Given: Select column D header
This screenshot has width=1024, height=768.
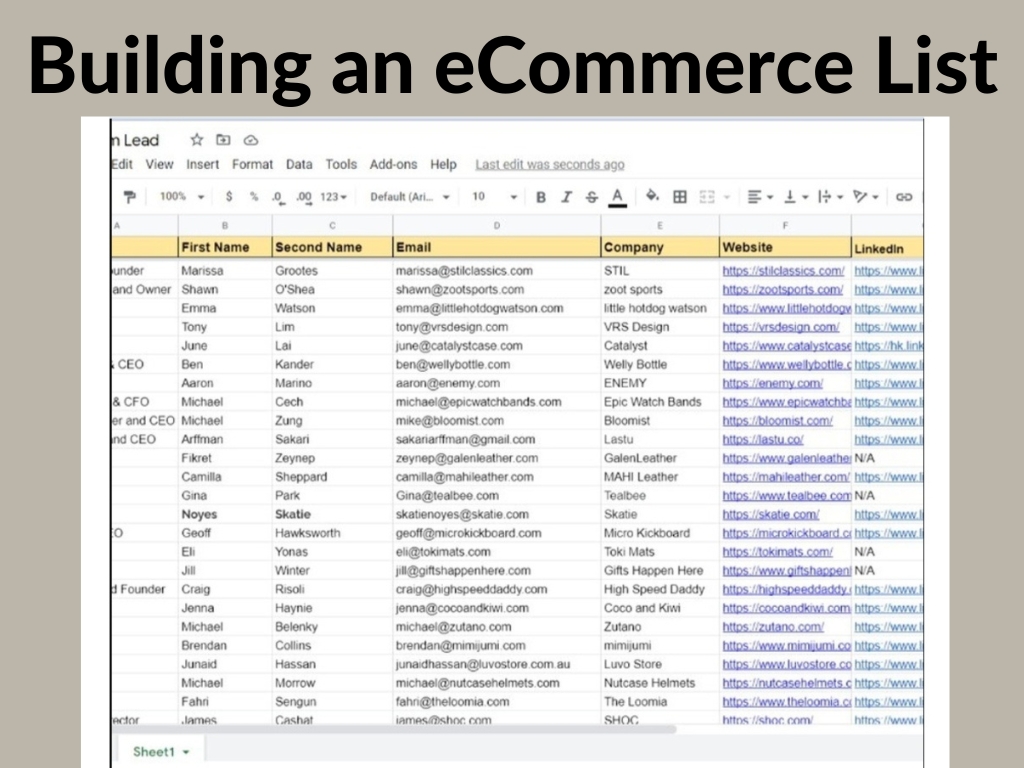Looking at the screenshot, I should coord(496,225).
